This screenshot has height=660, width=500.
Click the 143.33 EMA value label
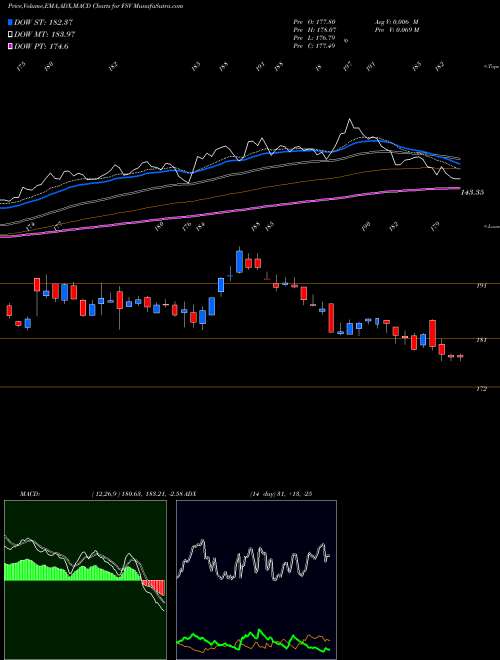tap(472, 192)
